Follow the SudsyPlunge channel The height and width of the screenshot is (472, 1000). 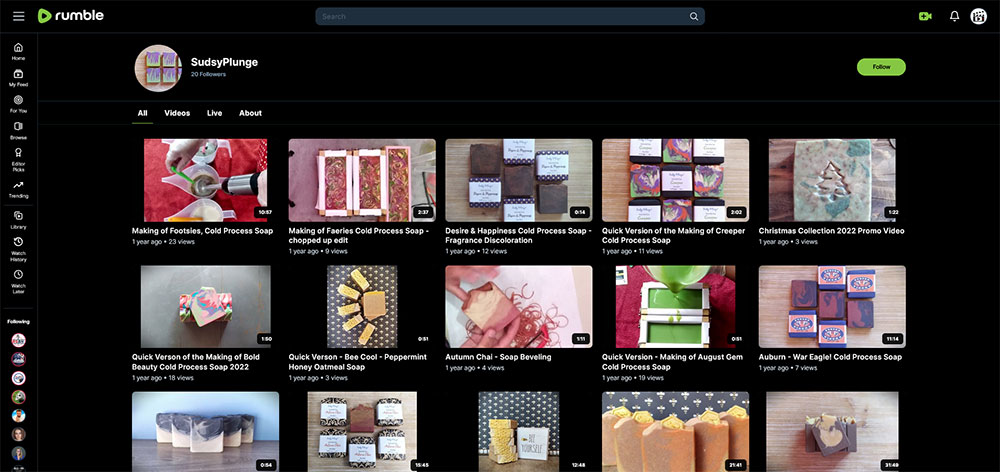tap(881, 67)
